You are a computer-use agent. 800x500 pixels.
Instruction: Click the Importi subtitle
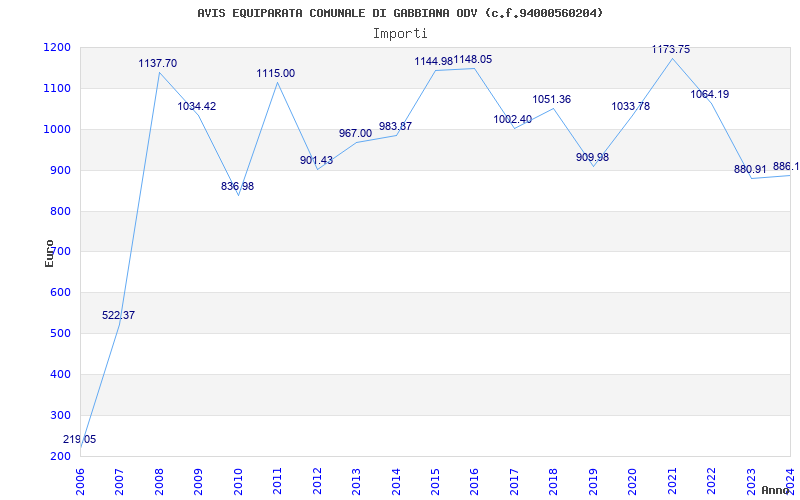(400, 33)
